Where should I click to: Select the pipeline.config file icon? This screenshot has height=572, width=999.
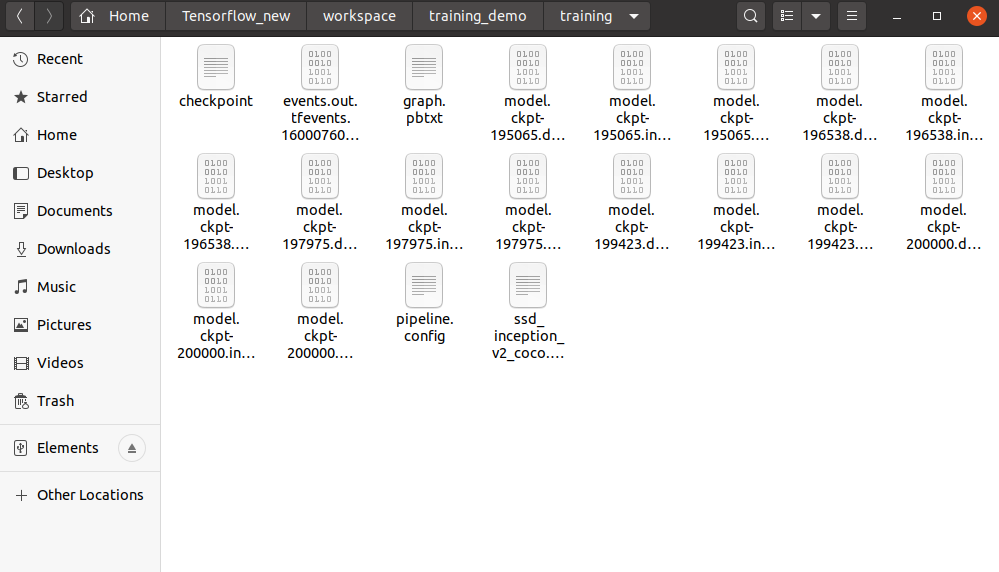[423, 286]
